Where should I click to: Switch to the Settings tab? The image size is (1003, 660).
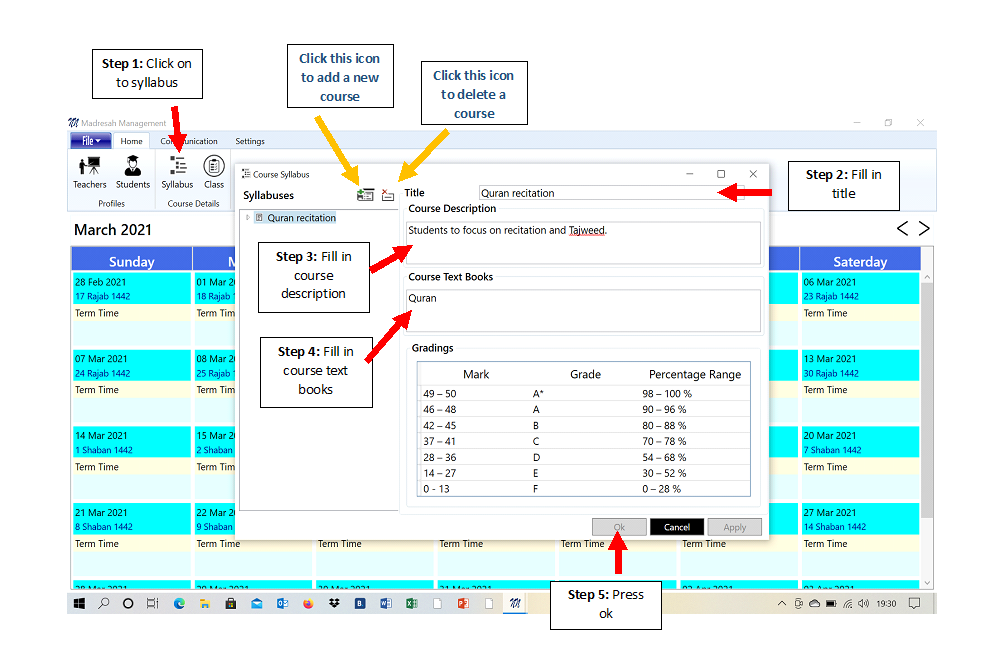tap(250, 141)
